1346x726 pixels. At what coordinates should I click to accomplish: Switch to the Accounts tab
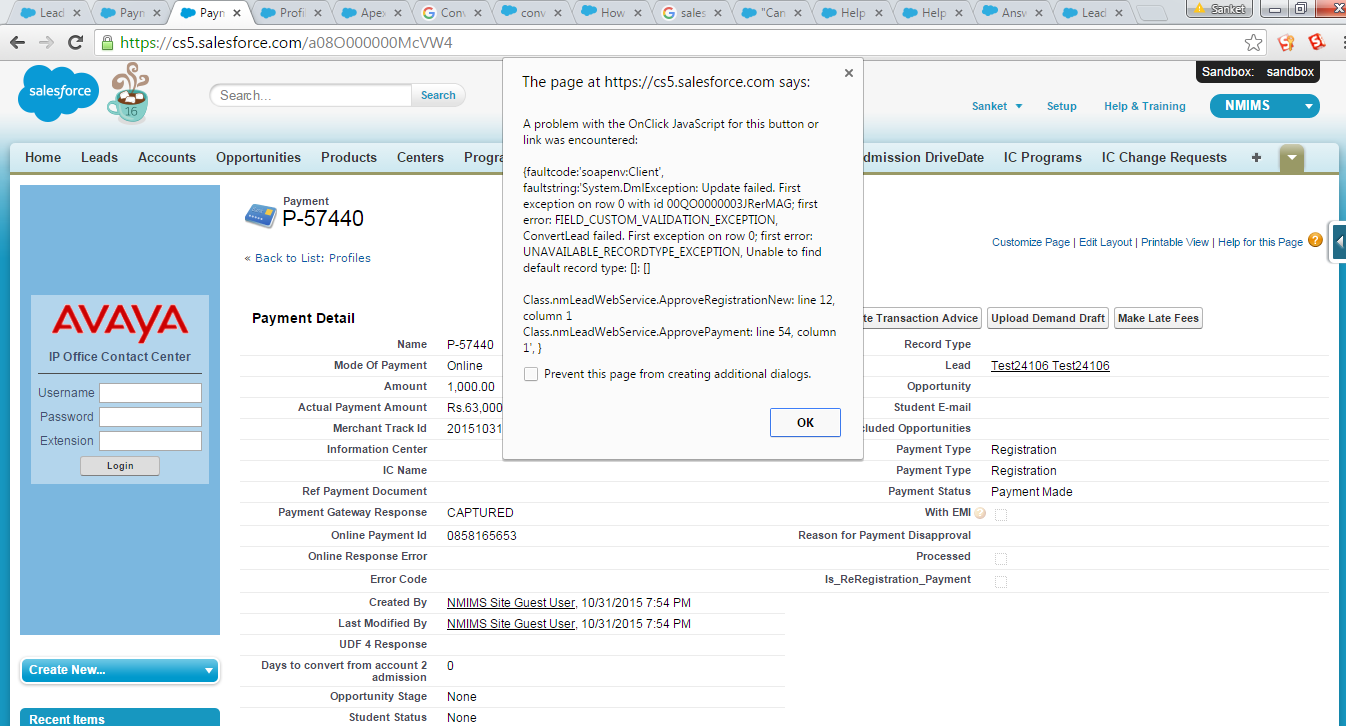[x=167, y=158]
